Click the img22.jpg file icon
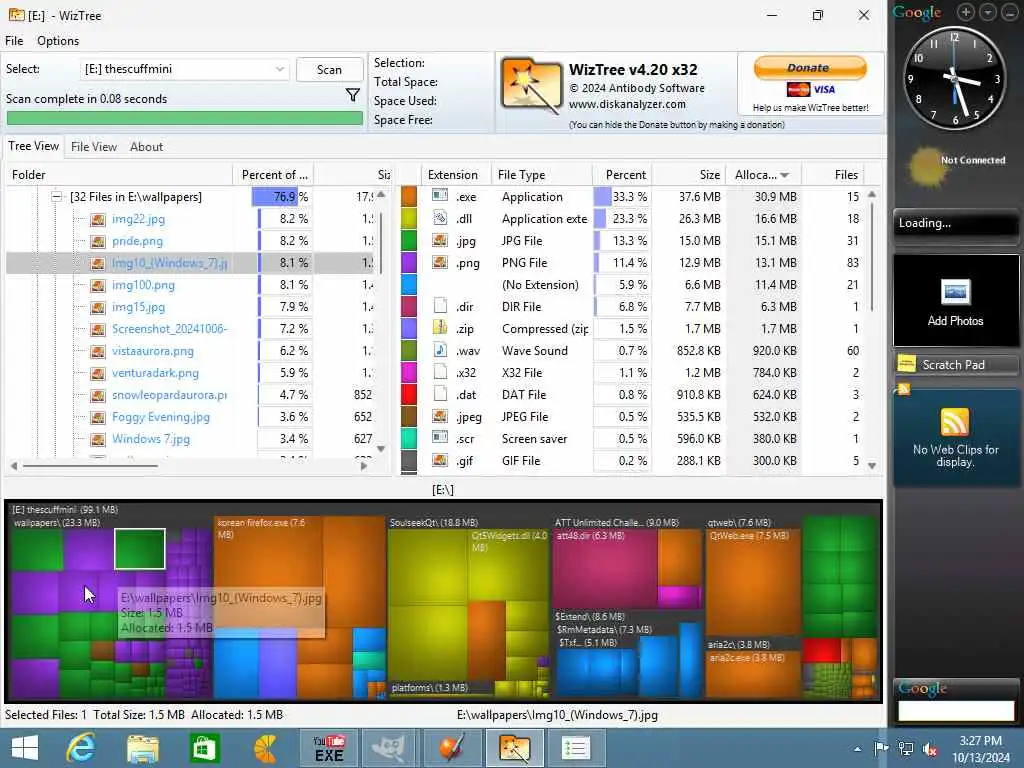Viewport: 1024px width, 768px height. [98, 219]
